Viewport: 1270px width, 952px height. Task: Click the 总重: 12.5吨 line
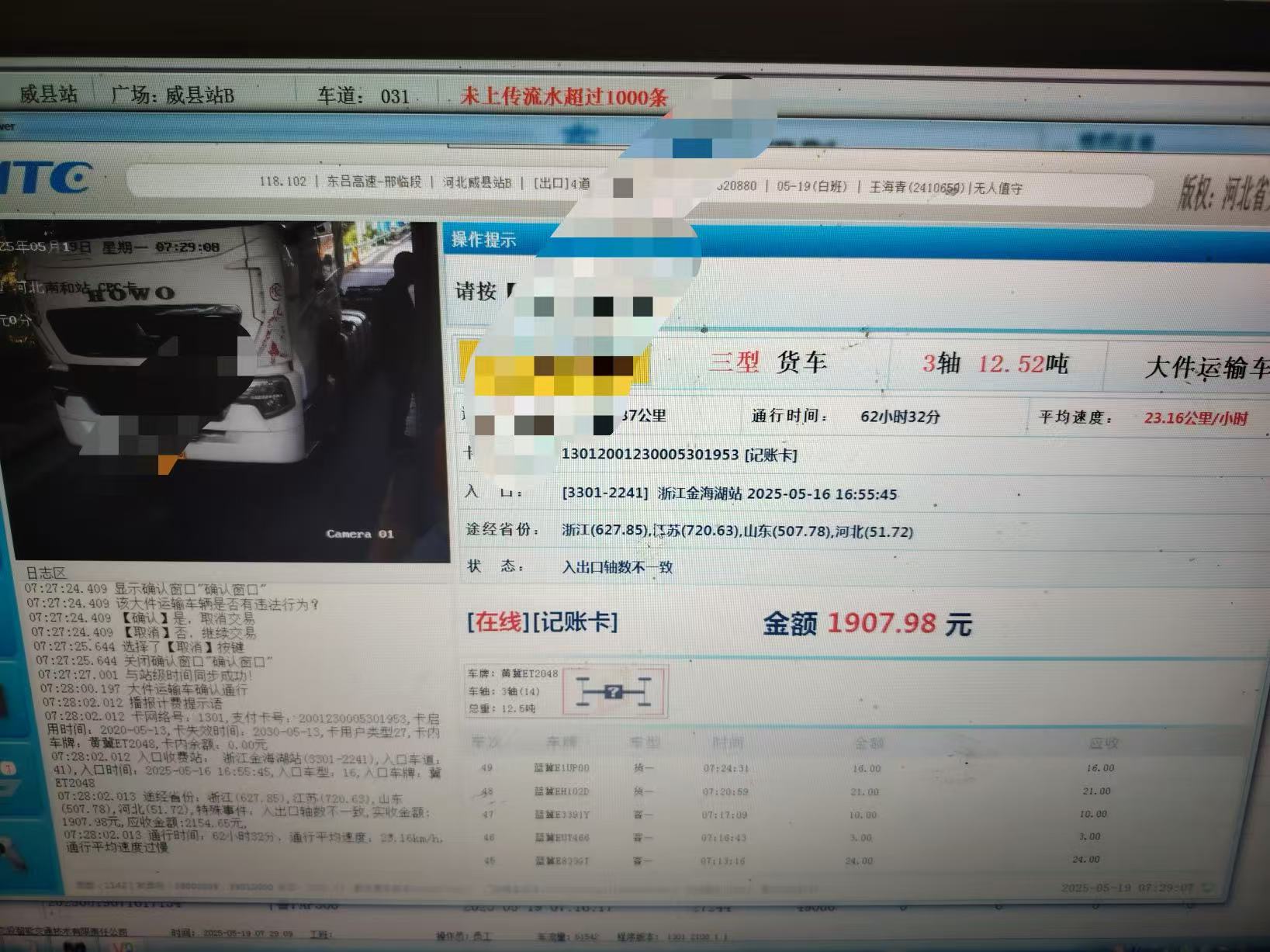pyautogui.click(x=502, y=708)
